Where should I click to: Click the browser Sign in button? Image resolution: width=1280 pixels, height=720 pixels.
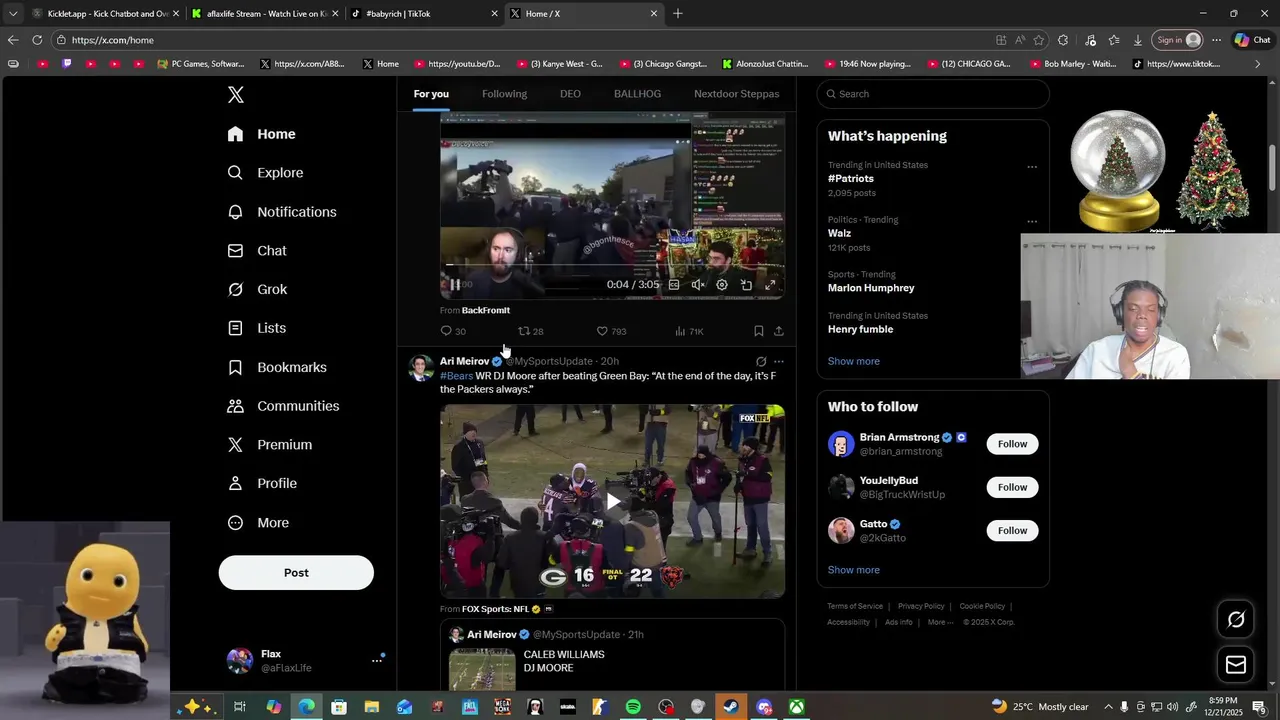[x=1178, y=40]
